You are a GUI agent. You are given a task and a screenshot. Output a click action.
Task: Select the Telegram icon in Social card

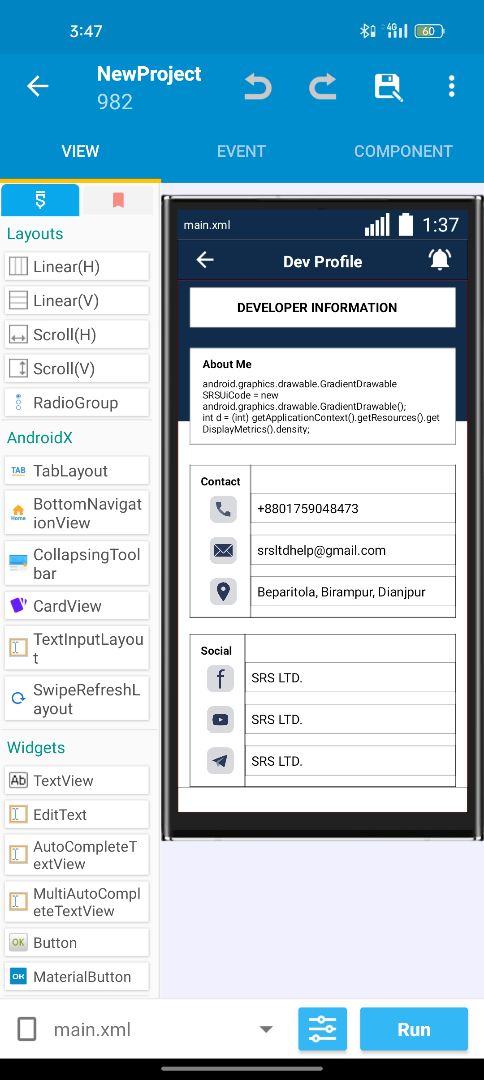coord(220,761)
